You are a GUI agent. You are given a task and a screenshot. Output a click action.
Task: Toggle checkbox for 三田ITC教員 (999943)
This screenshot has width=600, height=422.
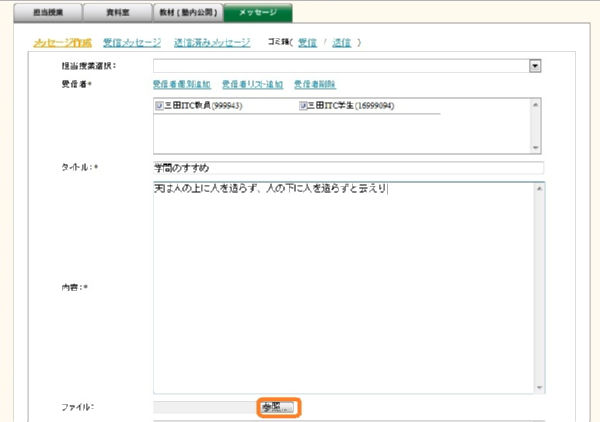(159, 105)
